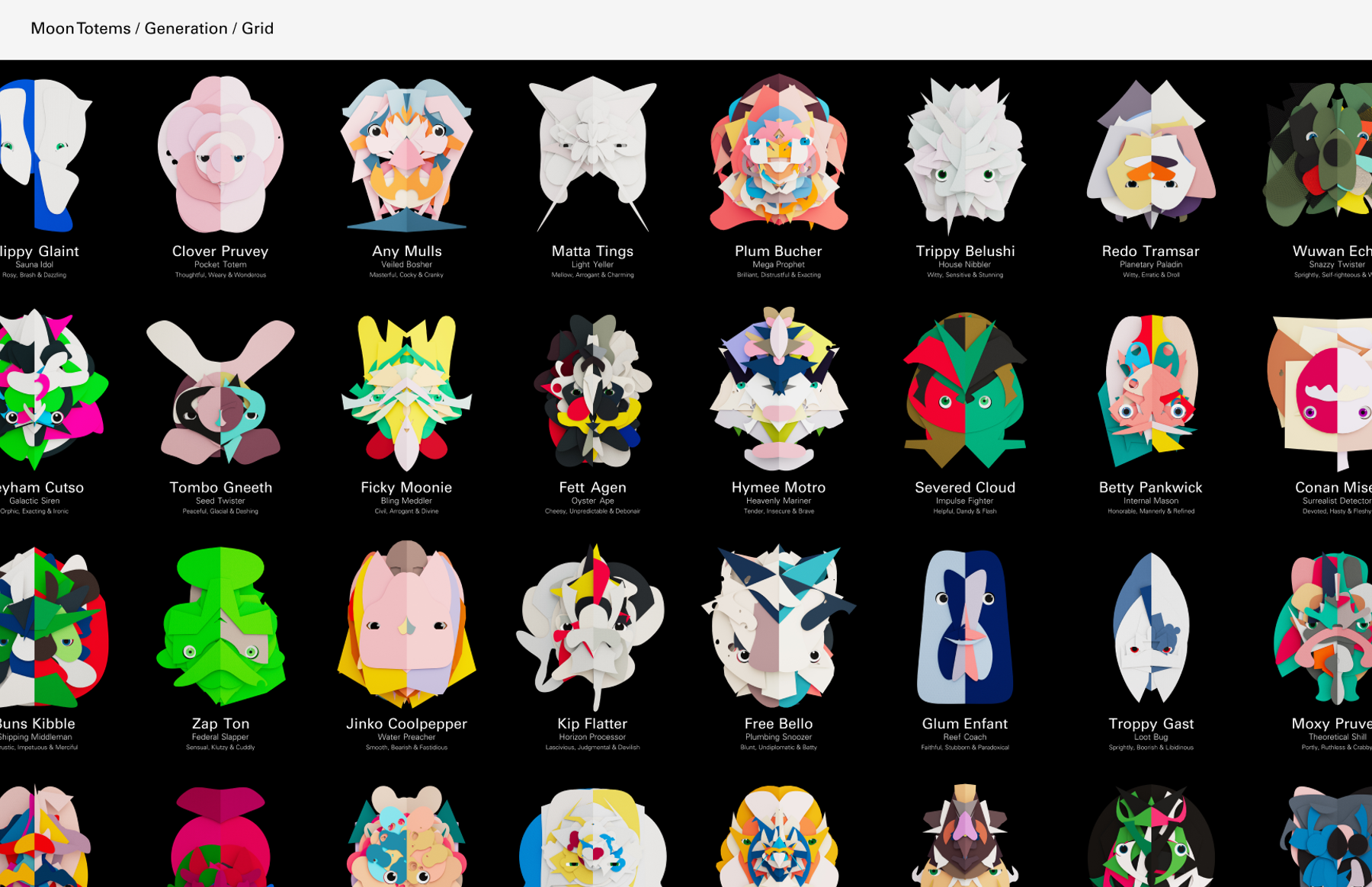Select the Kibble totem image, Shipping Middleman
The height and width of the screenshot is (887, 1372).
pos(53,627)
